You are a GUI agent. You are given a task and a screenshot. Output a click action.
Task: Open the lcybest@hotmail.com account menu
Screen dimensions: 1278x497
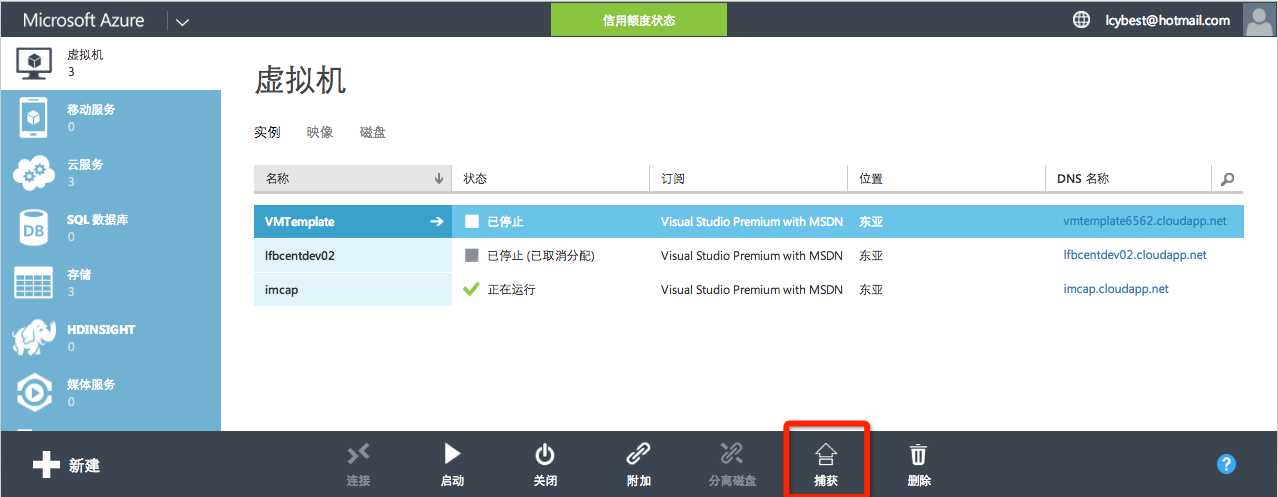[1167, 20]
